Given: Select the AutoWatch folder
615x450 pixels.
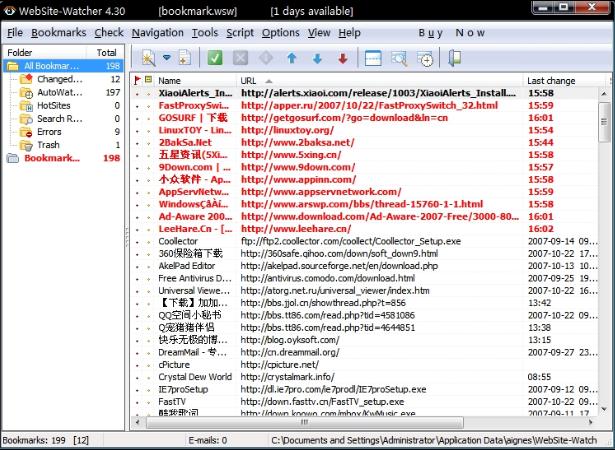Looking at the screenshot, I should pyautogui.click(x=59, y=92).
